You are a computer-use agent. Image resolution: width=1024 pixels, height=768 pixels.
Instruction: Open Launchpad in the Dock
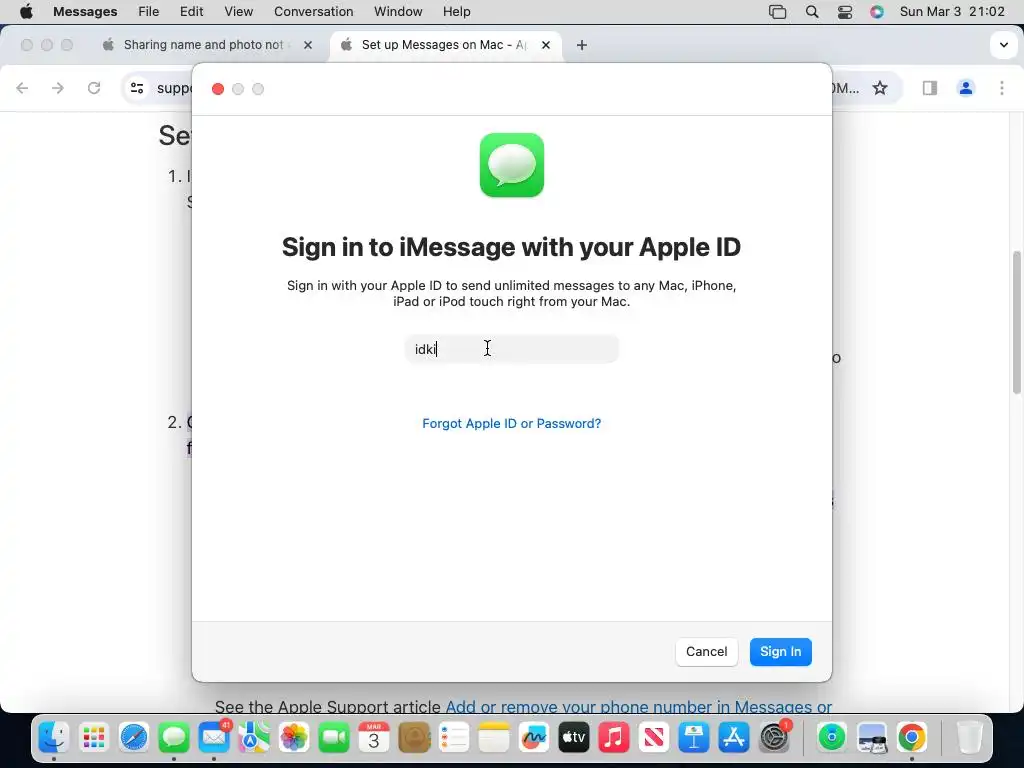(94, 737)
